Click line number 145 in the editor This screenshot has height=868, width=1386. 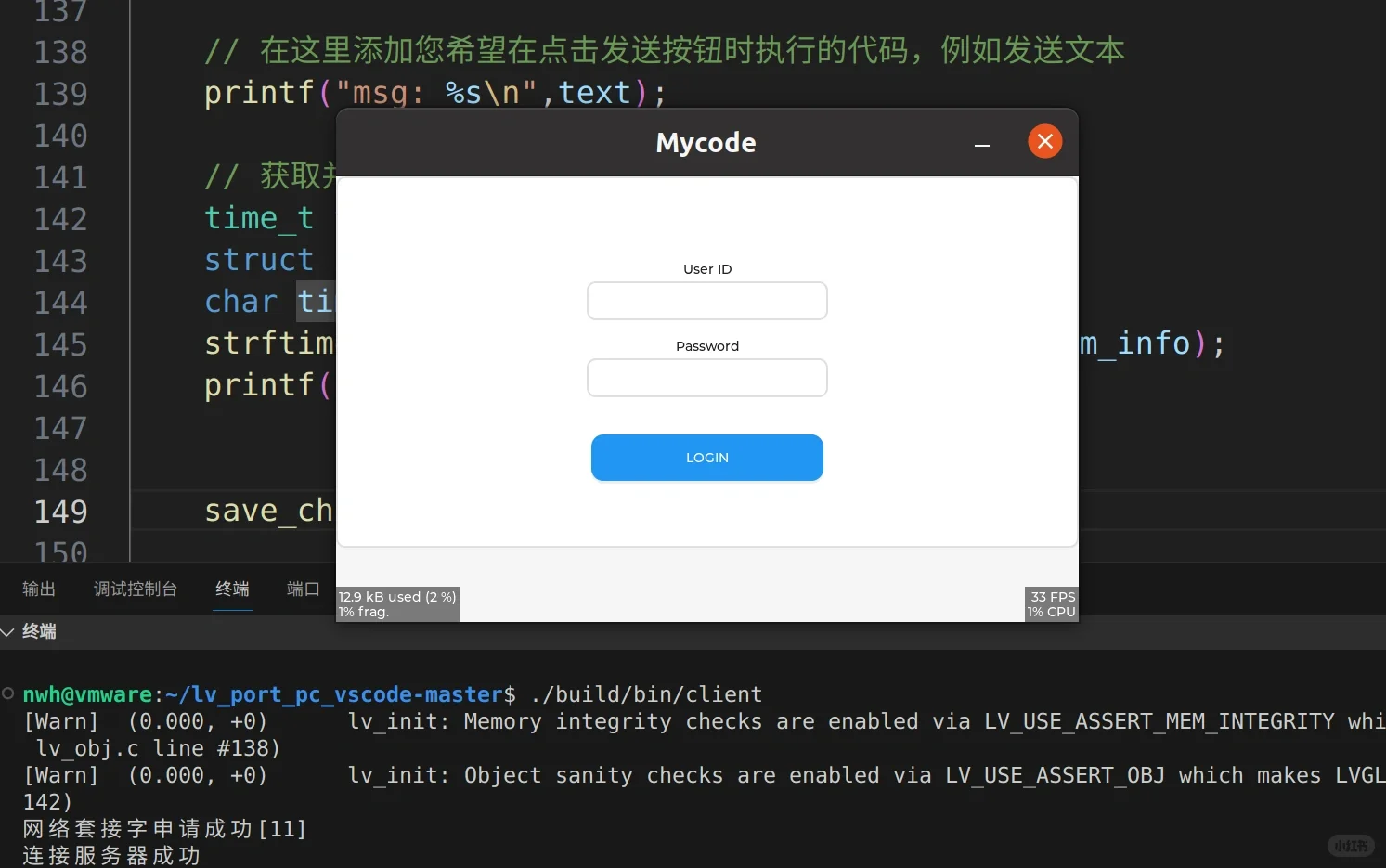point(60,344)
